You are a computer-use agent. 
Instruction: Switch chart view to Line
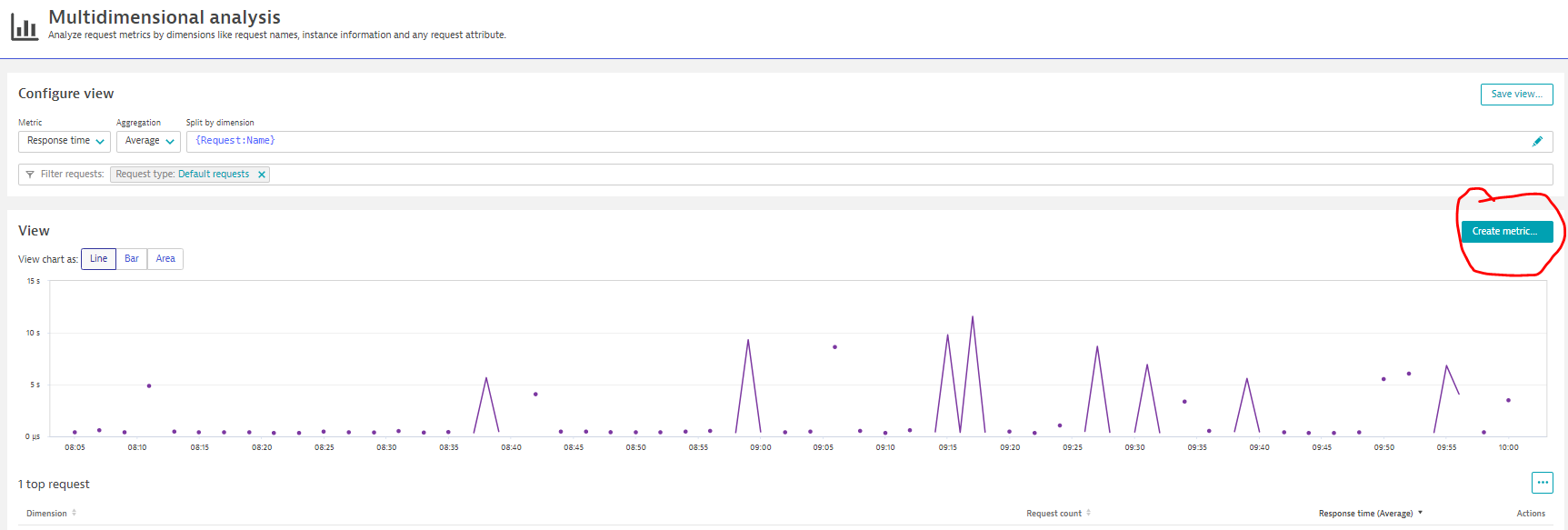pos(98,259)
